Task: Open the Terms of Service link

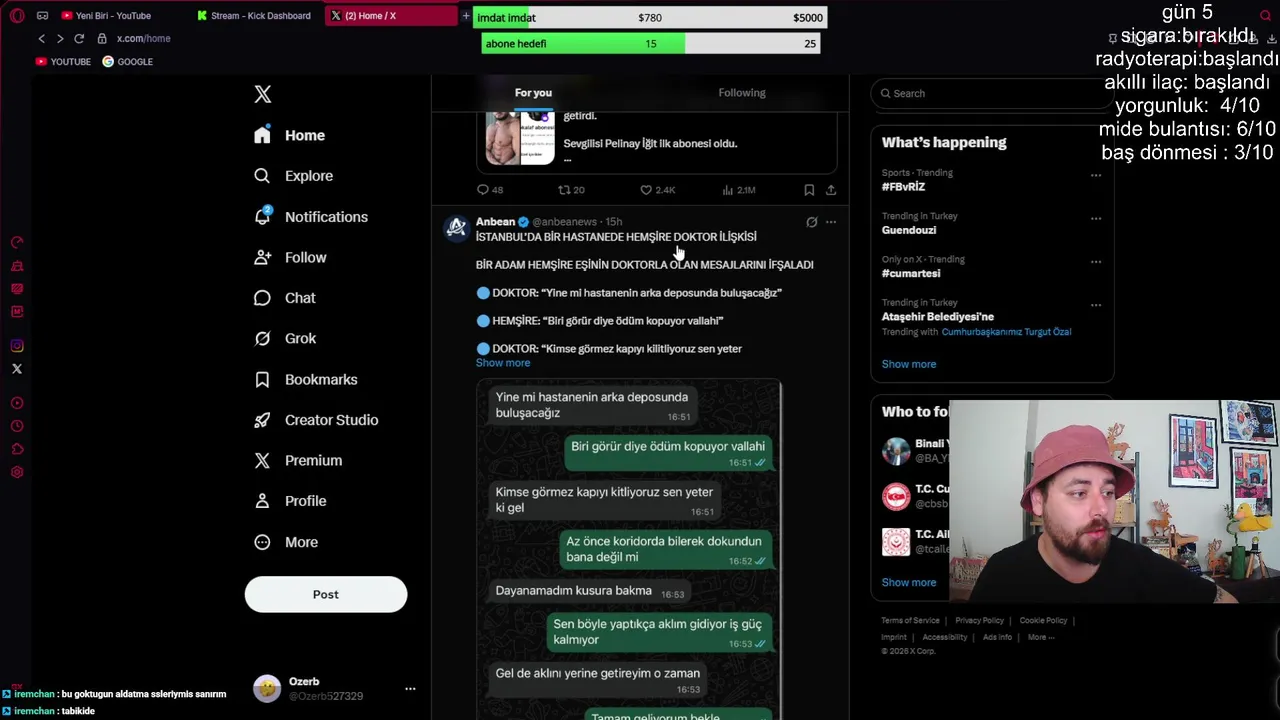Action: (910, 621)
